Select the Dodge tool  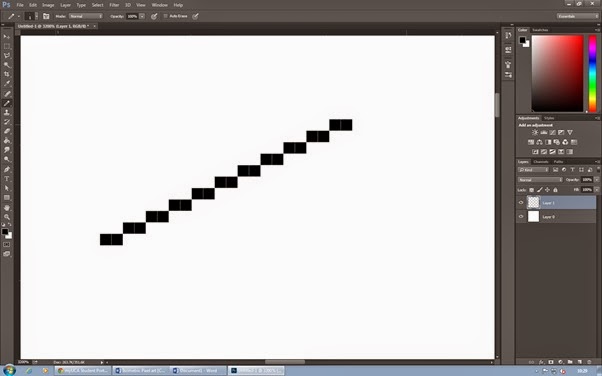tap(7, 159)
